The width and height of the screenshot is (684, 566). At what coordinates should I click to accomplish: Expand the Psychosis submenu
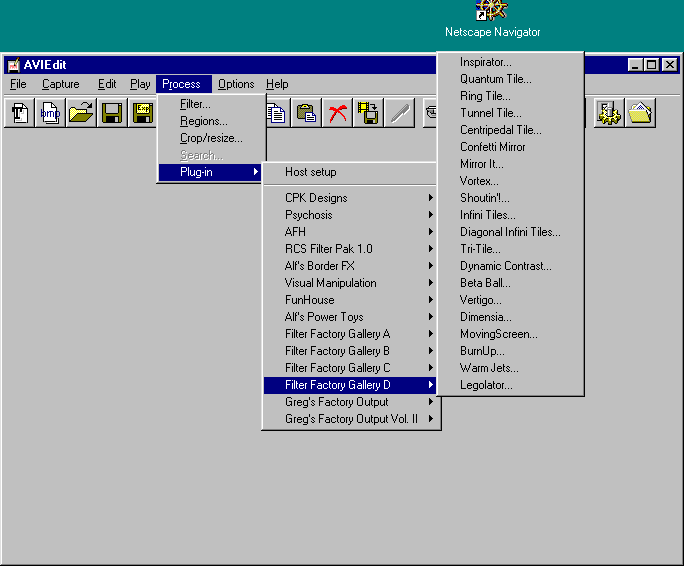351,215
